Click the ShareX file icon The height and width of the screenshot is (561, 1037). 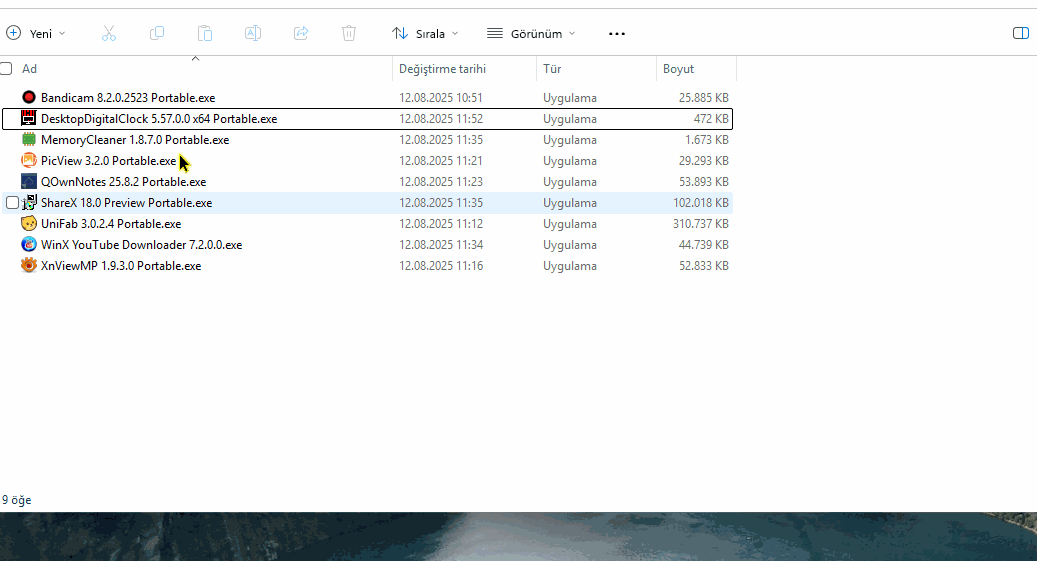coord(30,202)
